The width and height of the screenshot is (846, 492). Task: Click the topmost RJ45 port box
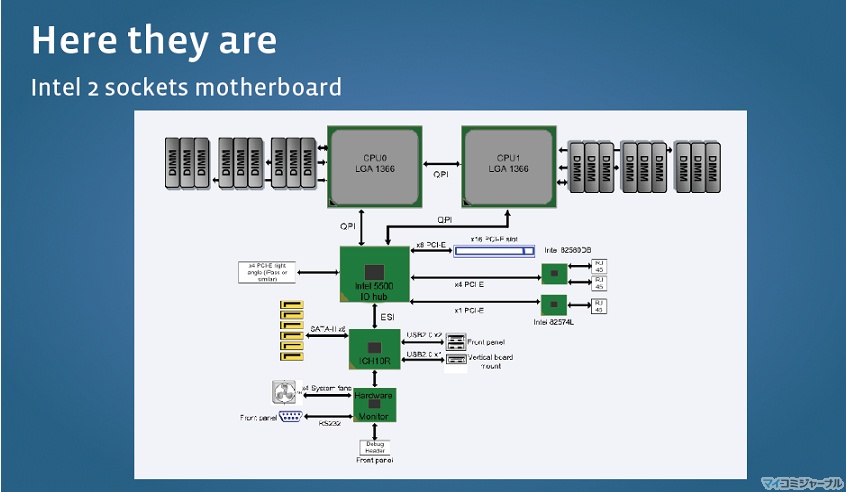(x=599, y=266)
